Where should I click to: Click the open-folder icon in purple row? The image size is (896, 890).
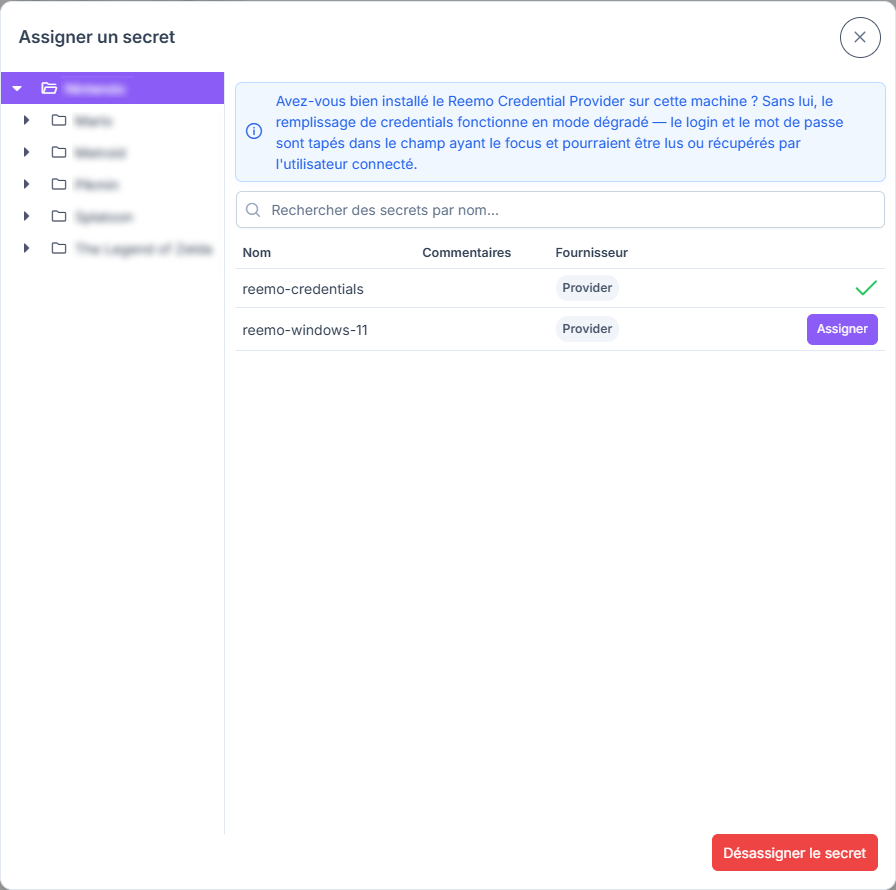tap(49, 88)
